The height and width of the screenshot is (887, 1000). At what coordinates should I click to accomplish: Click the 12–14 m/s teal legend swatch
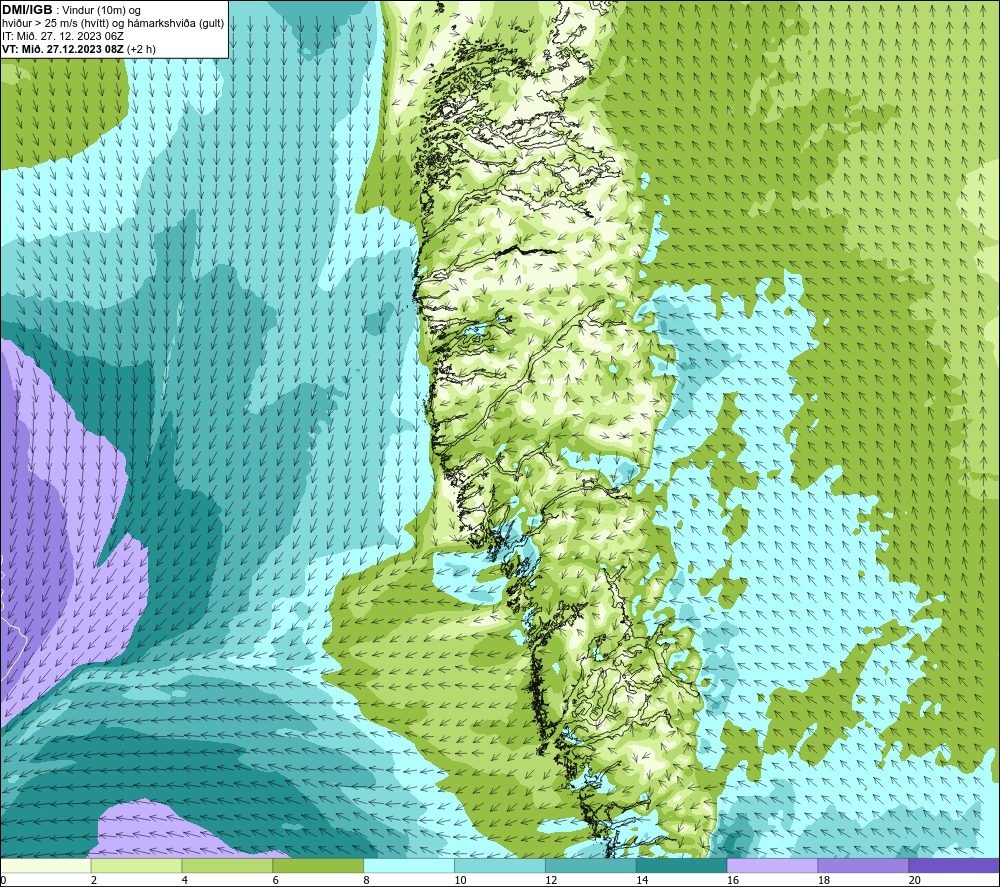(x=591, y=865)
